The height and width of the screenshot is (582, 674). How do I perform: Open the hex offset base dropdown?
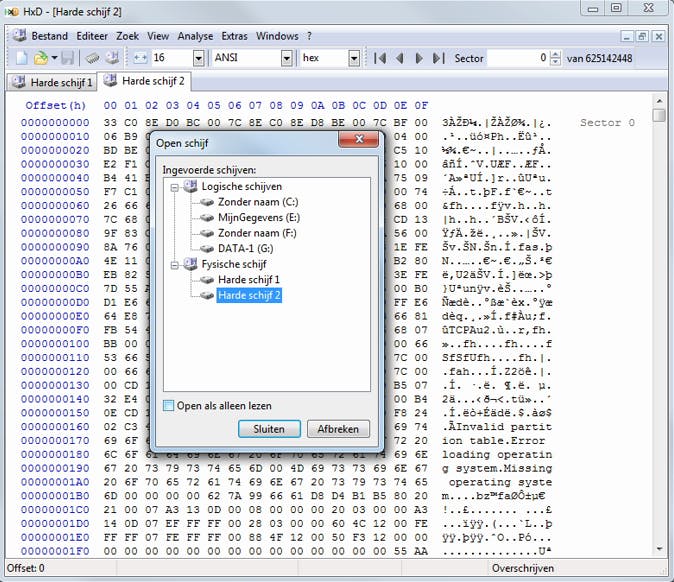354,58
